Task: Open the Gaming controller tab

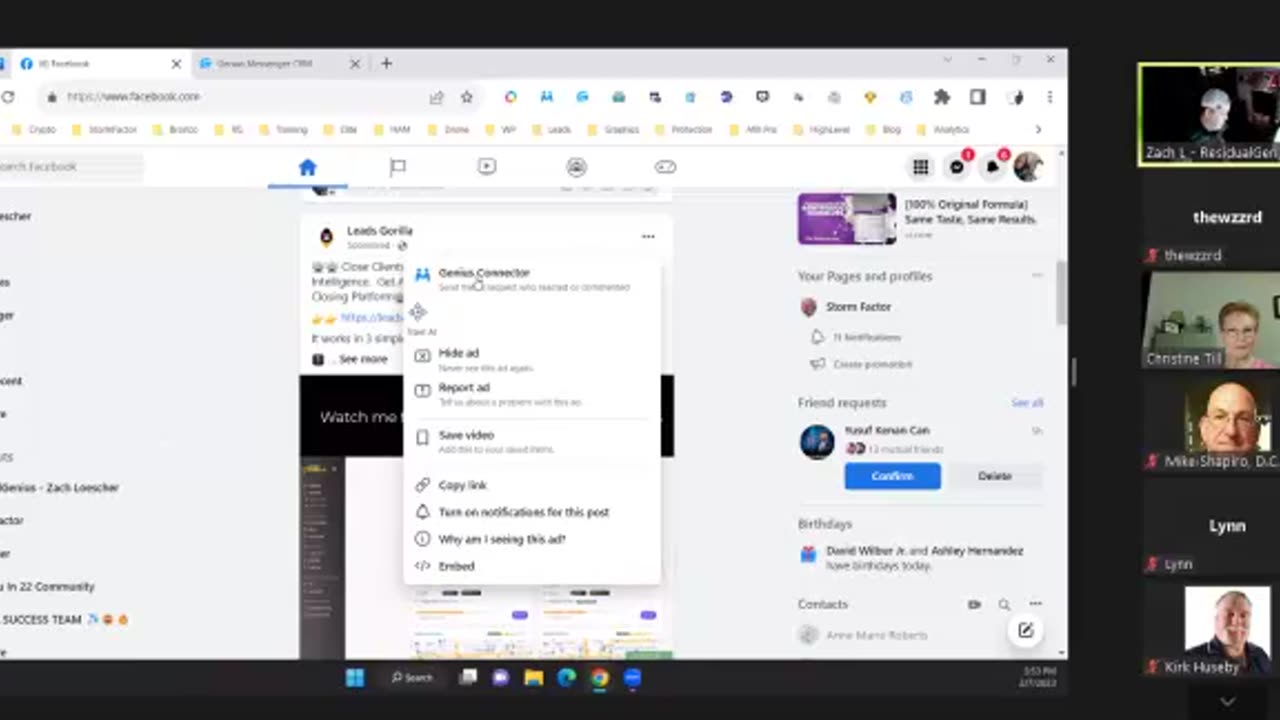Action: tap(665, 167)
